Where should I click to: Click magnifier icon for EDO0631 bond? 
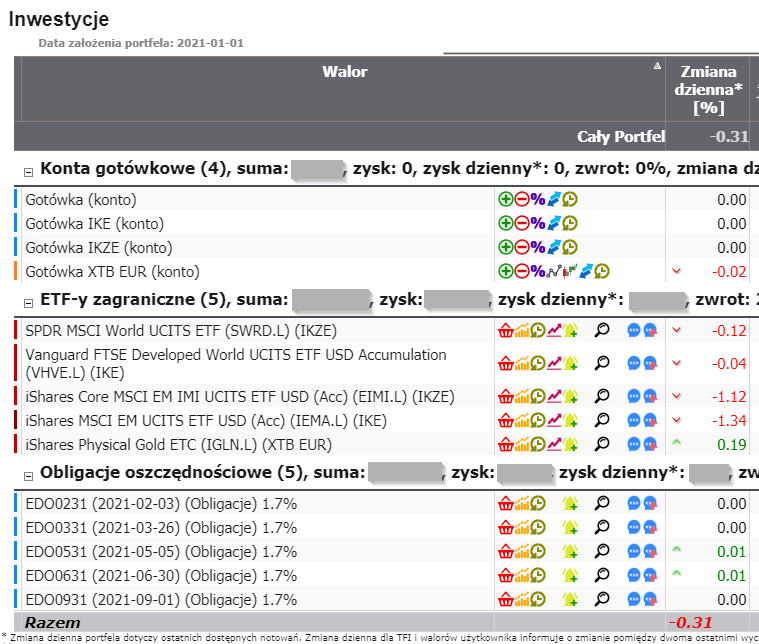click(x=602, y=575)
